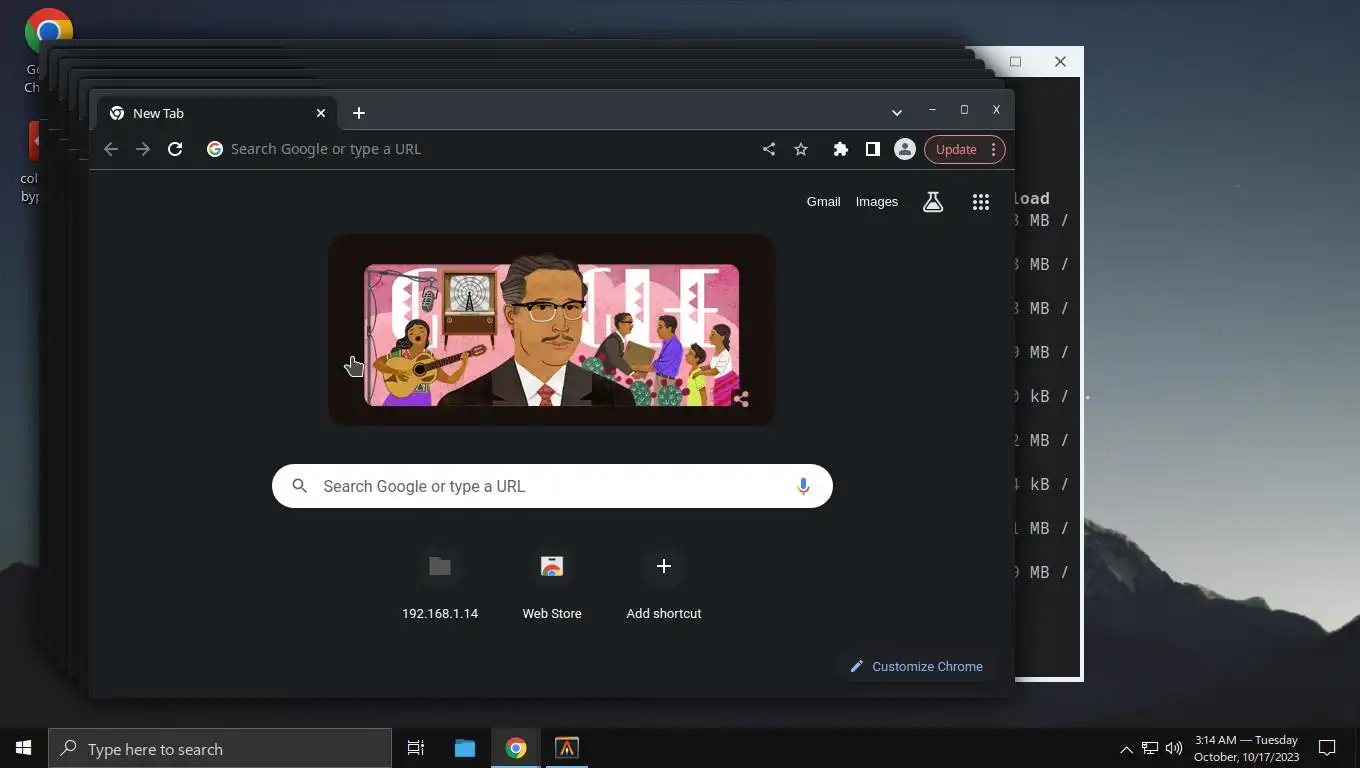Click Customize Chrome button
Image resolution: width=1360 pixels, height=768 pixels.
[x=916, y=666]
